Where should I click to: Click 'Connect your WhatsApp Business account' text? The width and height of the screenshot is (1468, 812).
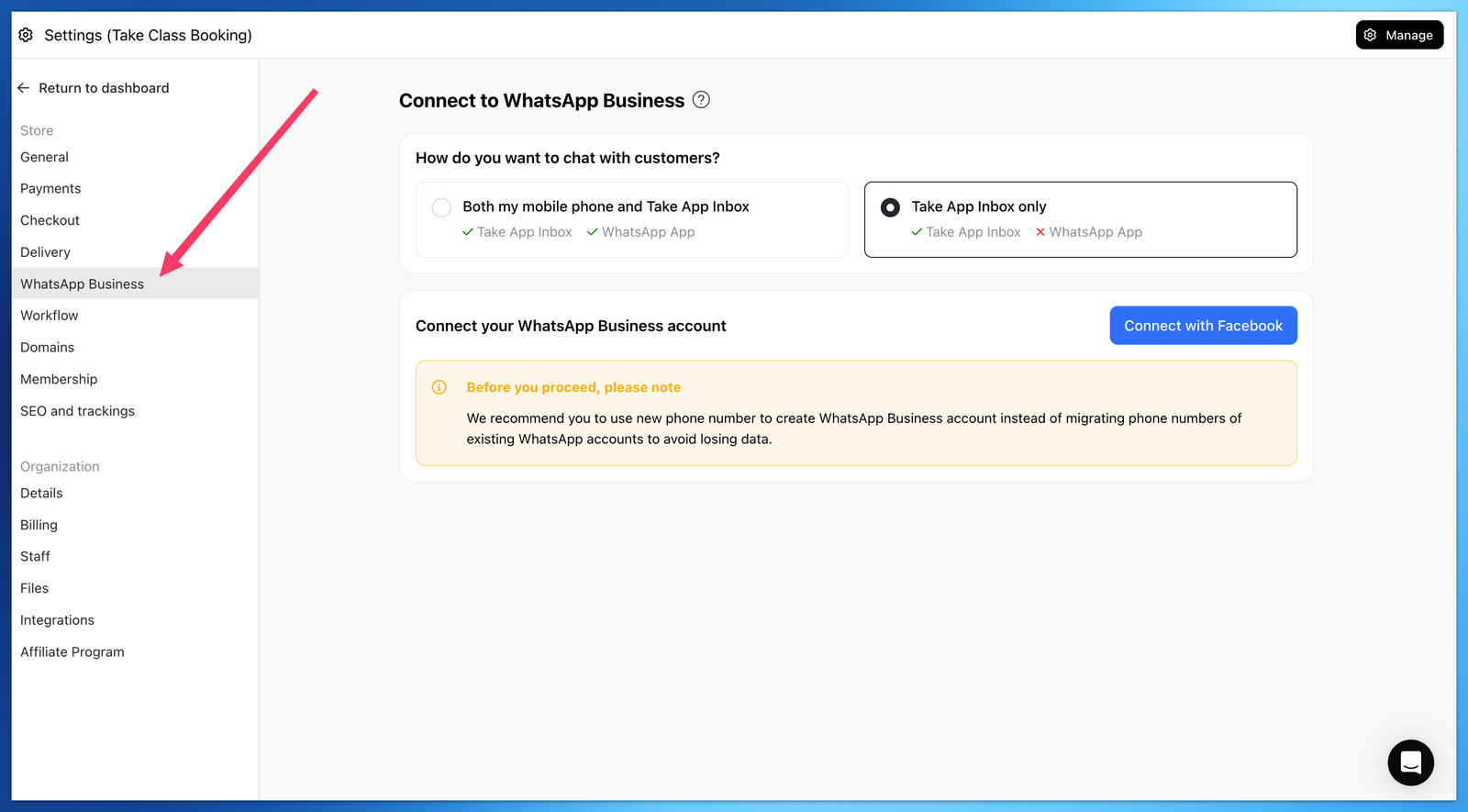tap(571, 326)
